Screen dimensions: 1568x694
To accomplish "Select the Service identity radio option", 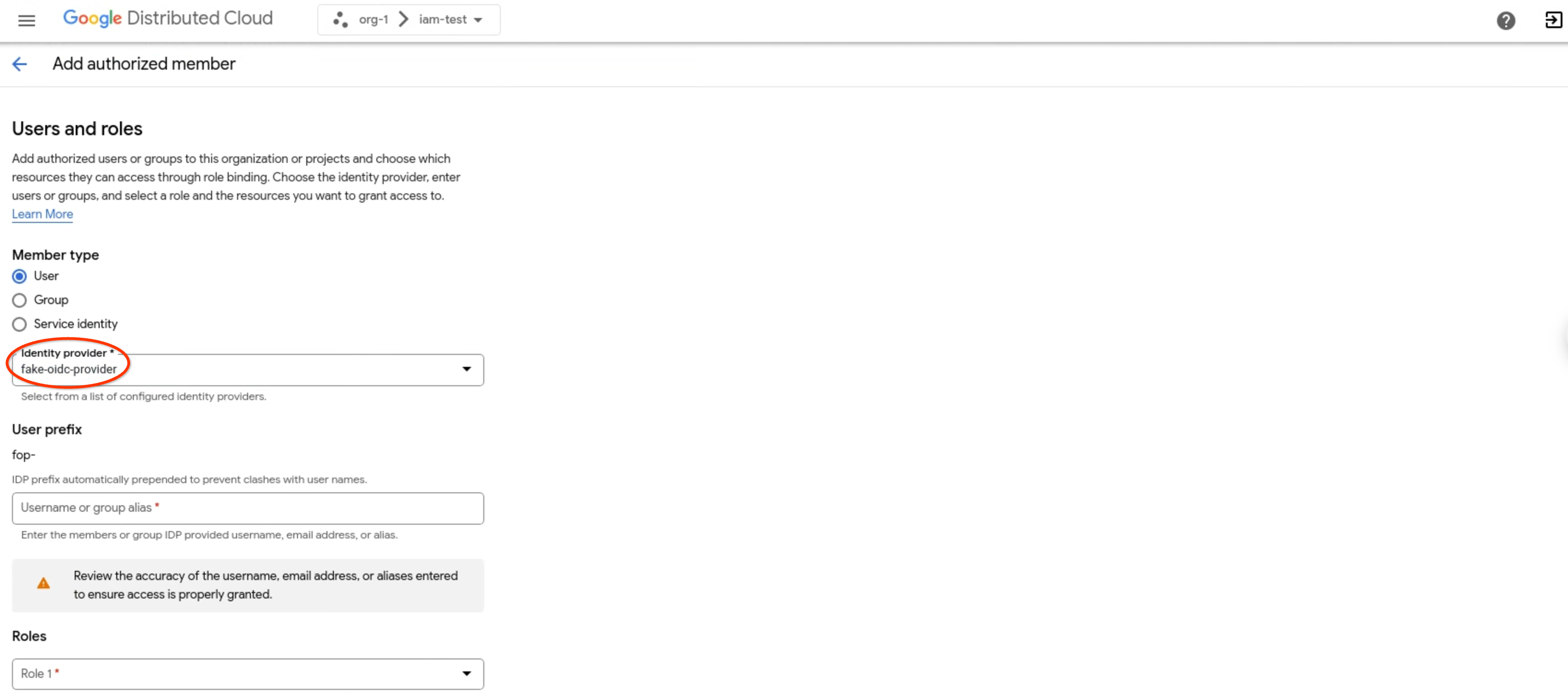I will (x=19, y=324).
